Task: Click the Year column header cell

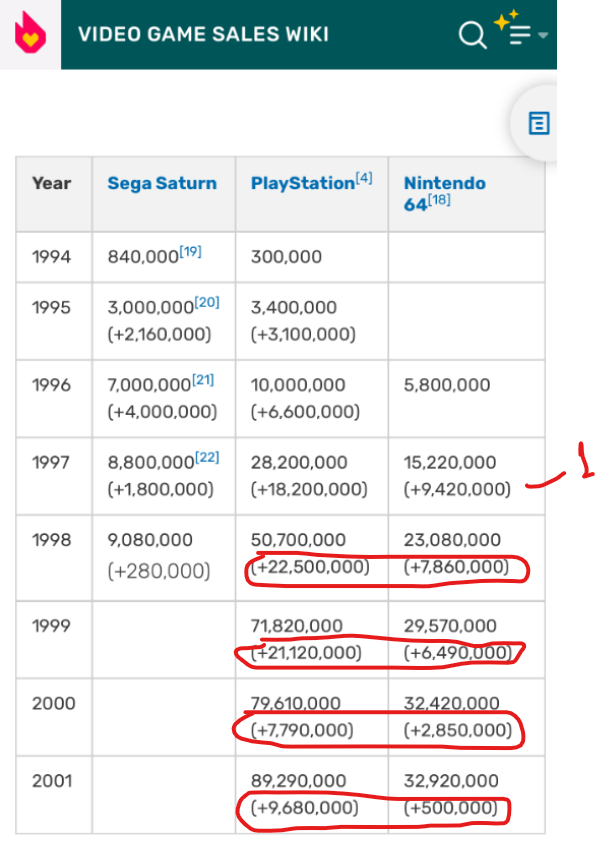Action: point(54,194)
